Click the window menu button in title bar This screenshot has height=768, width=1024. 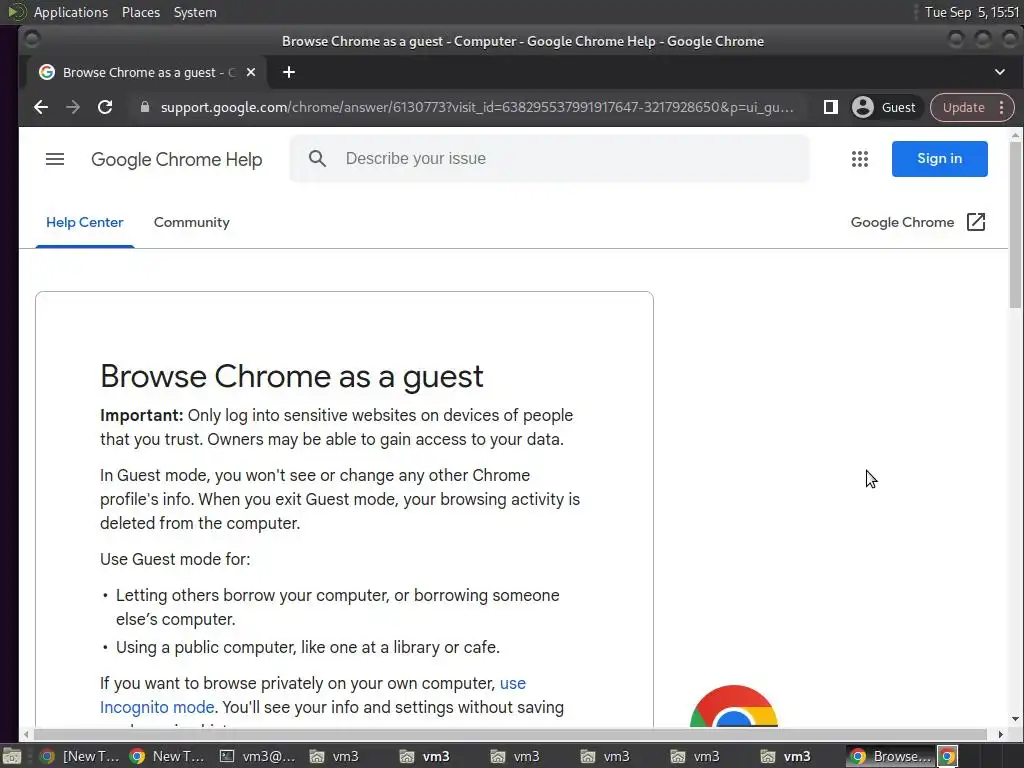31,40
